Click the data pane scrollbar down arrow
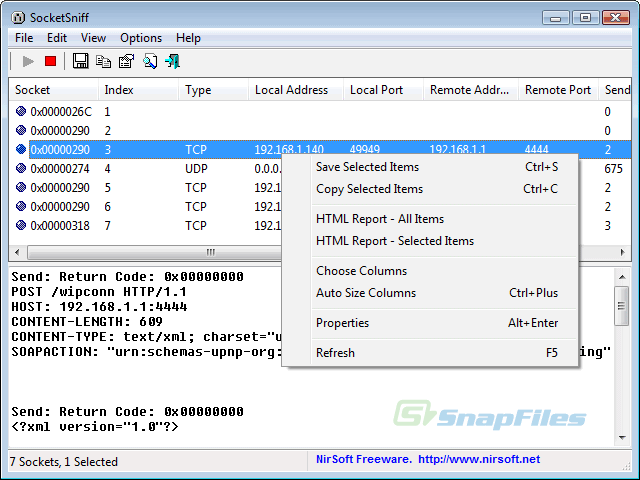 pos(622,438)
